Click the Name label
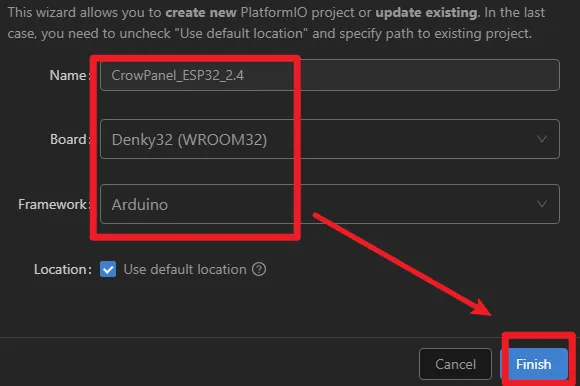This screenshot has height=386, width=580. point(70,75)
